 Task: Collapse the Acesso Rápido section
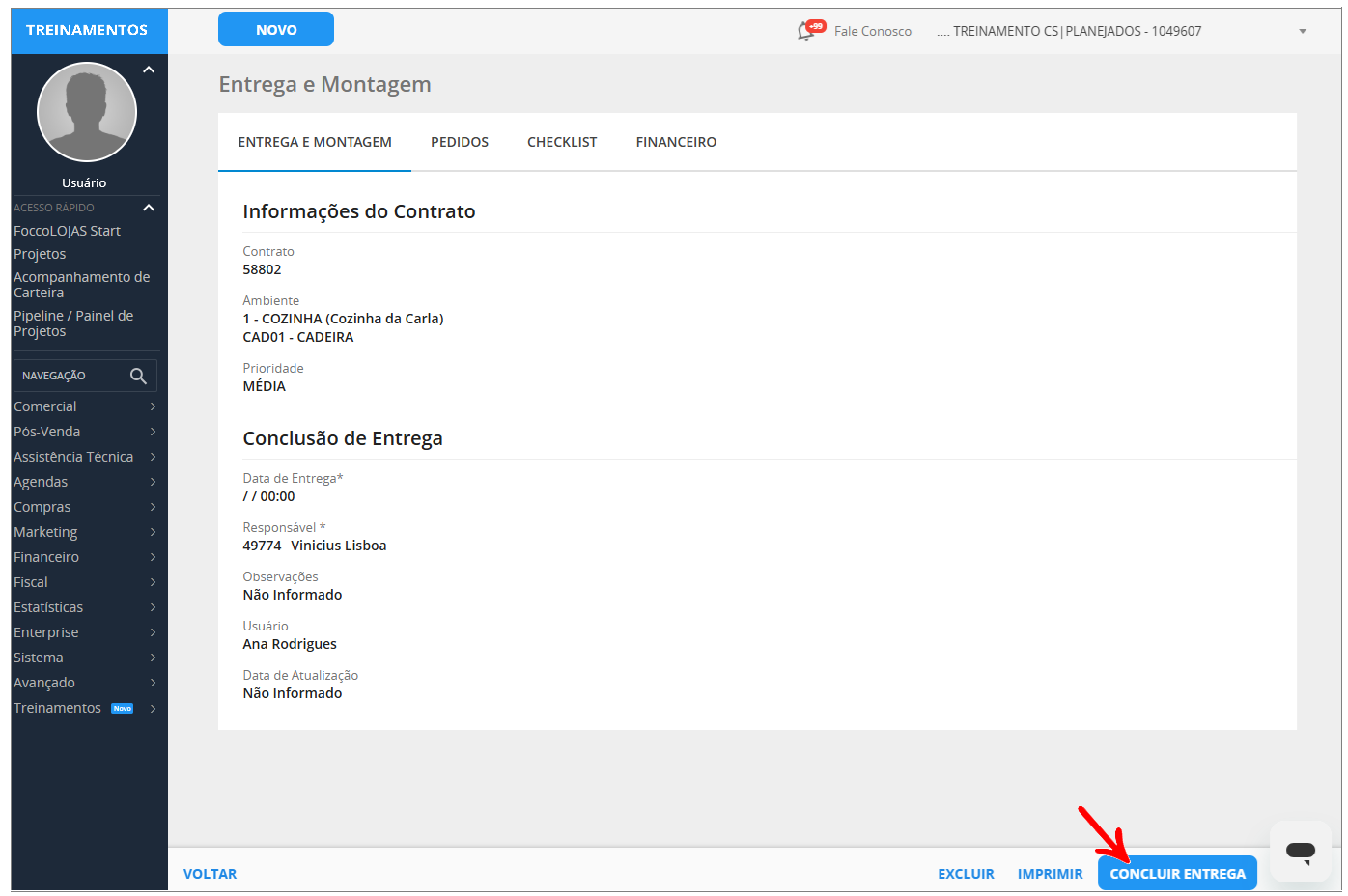pyautogui.click(x=149, y=208)
